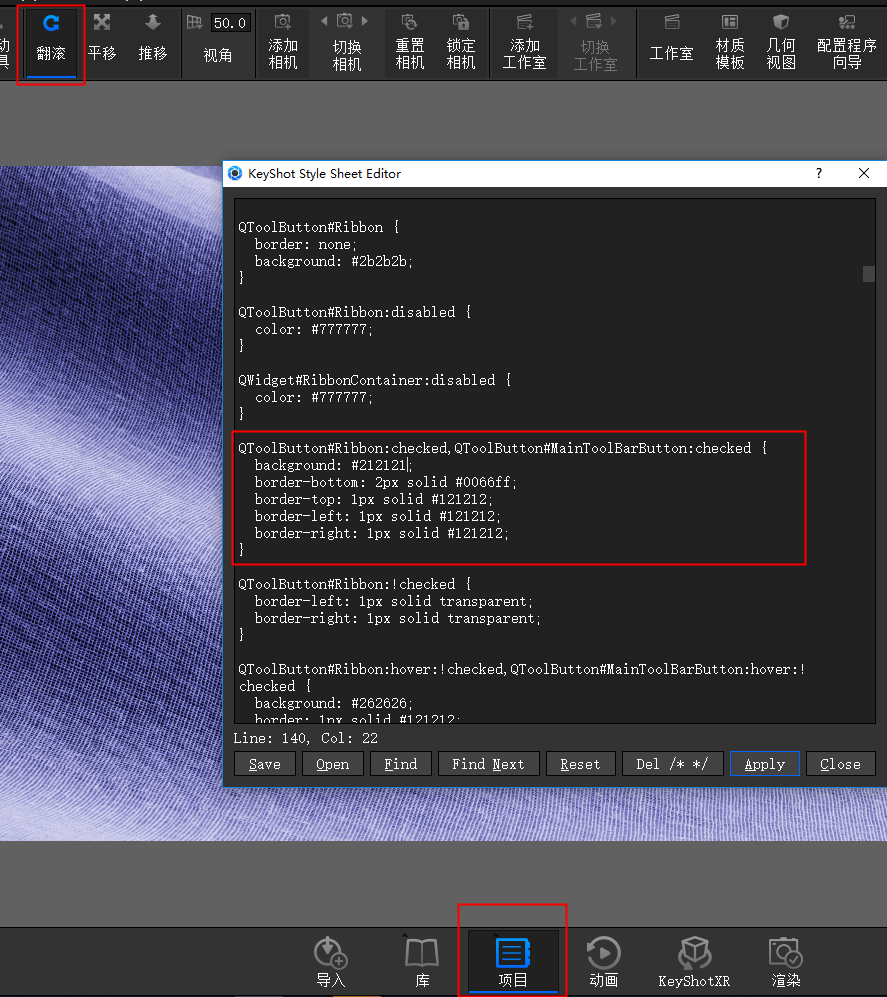The height and width of the screenshot is (997, 887).
Task: Click 导入 import in bottom toolbar
Action: point(331,962)
